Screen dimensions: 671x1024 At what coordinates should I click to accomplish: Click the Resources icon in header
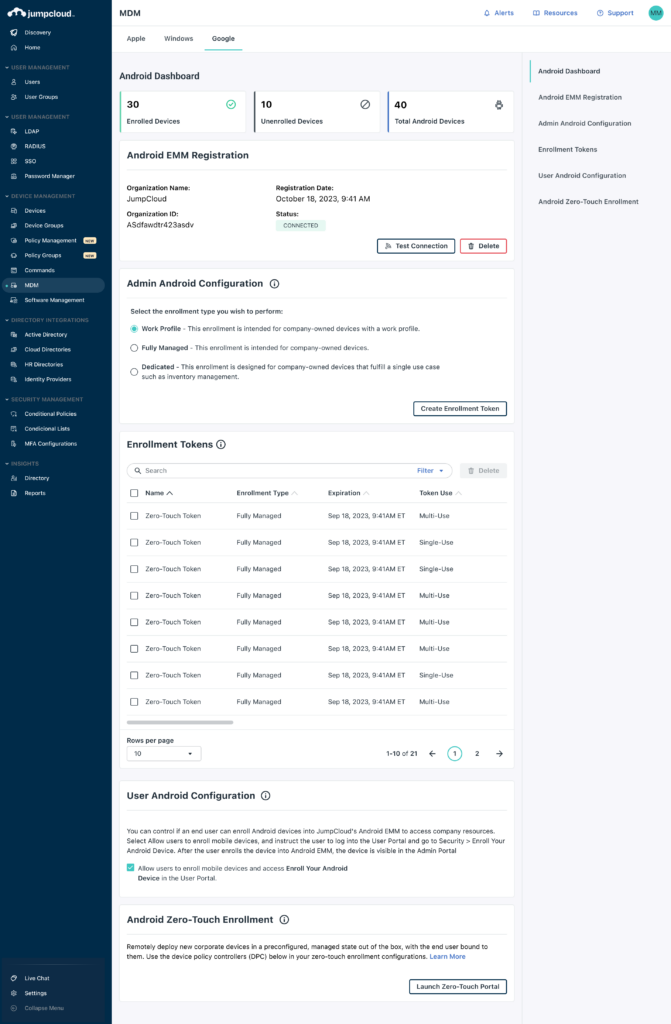coord(536,13)
